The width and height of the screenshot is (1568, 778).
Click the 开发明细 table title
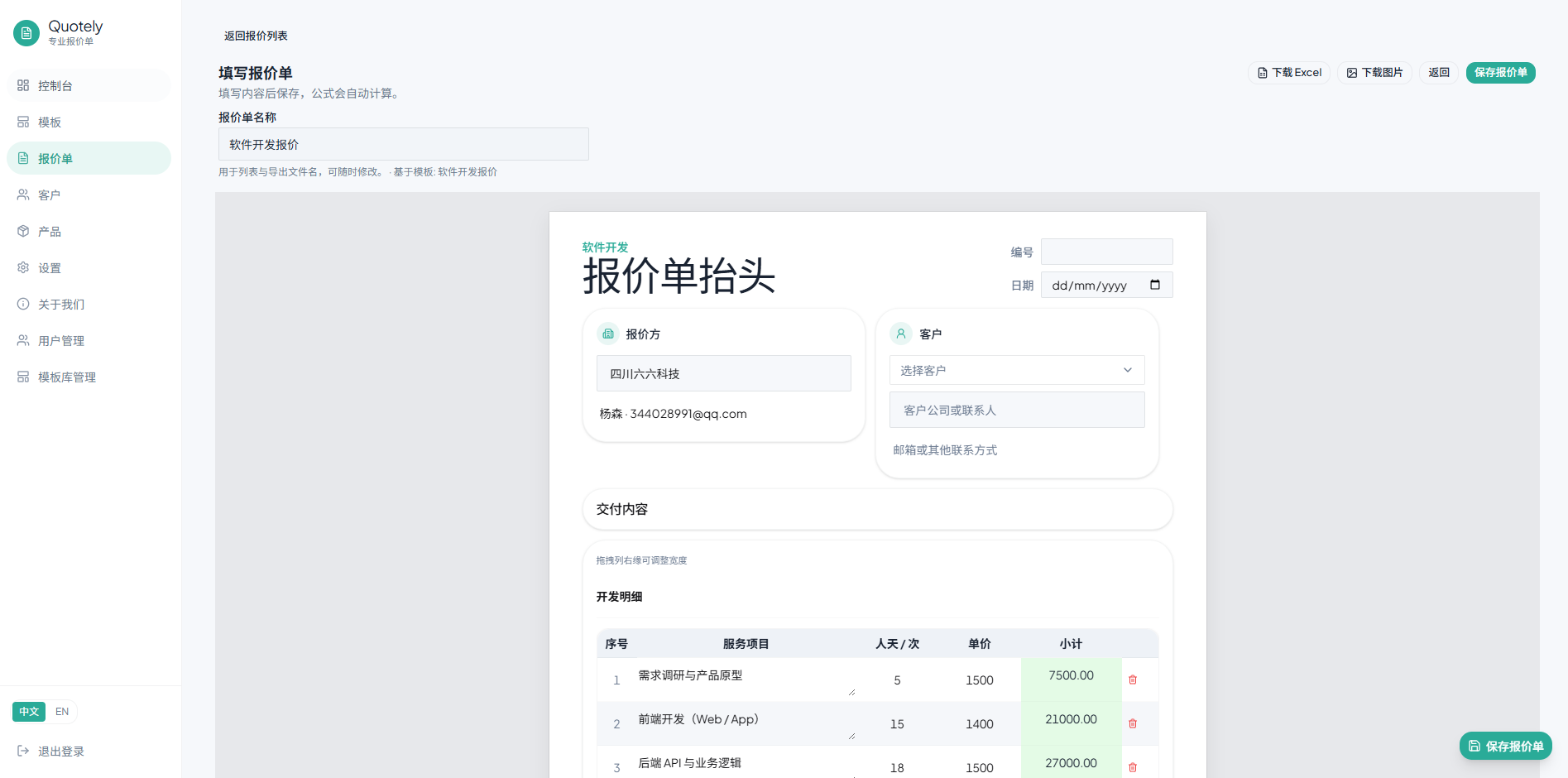[620, 596]
